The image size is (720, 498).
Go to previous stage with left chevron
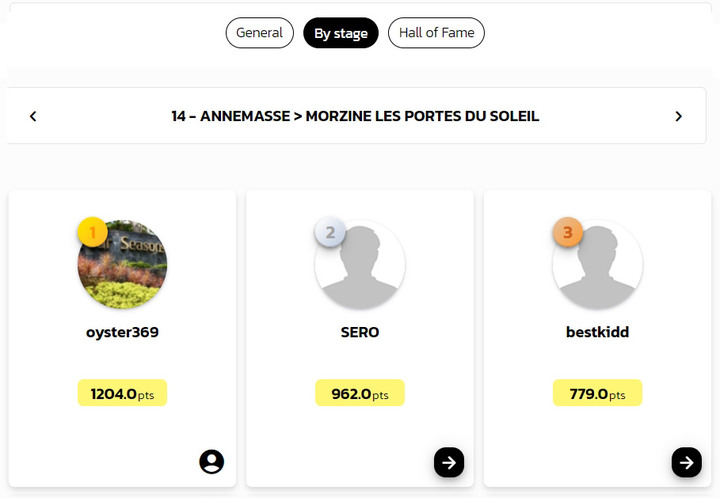coord(33,116)
